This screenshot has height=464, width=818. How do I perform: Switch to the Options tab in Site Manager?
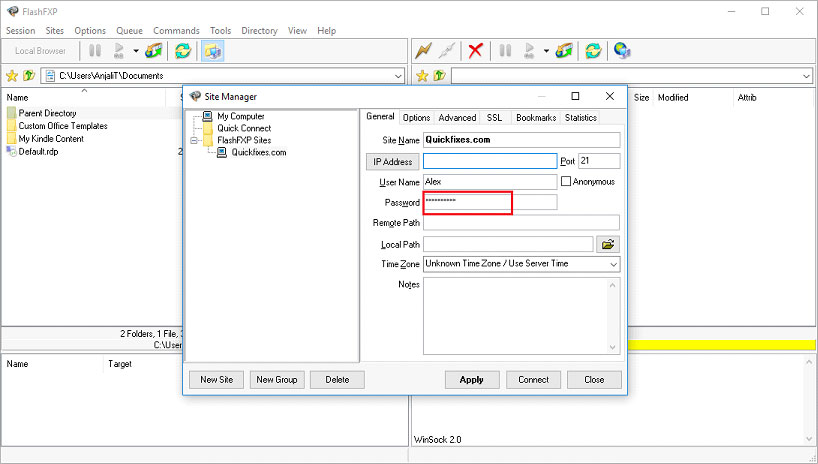[x=416, y=118]
